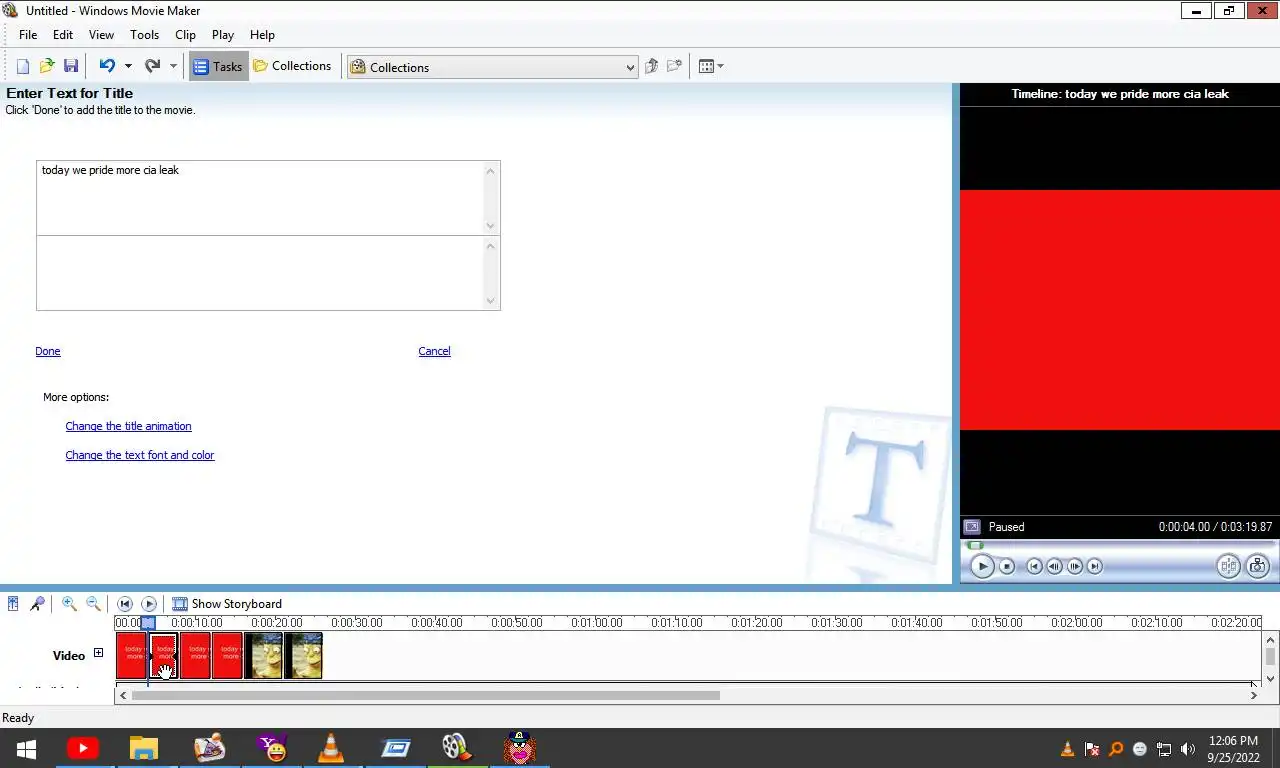The width and height of the screenshot is (1280, 768).
Task: Switch preview monitor to full screen
Action: (971, 527)
